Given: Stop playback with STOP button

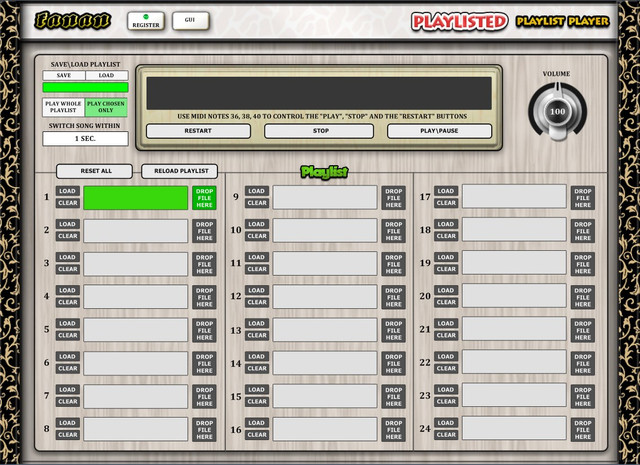Looking at the screenshot, I should (319, 131).
